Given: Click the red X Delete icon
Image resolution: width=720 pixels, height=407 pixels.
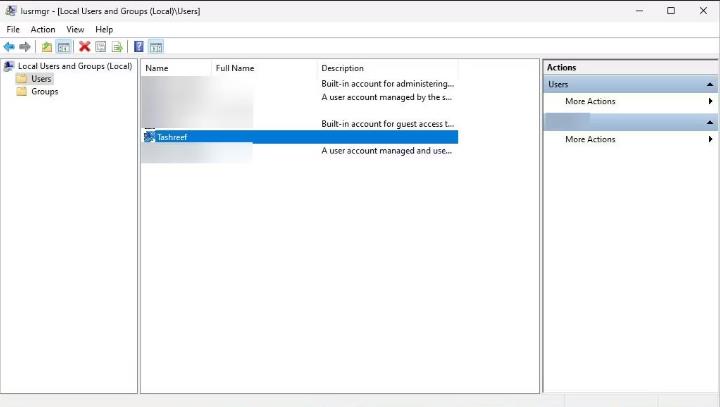Looking at the screenshot, I should (x=84, y=47).
